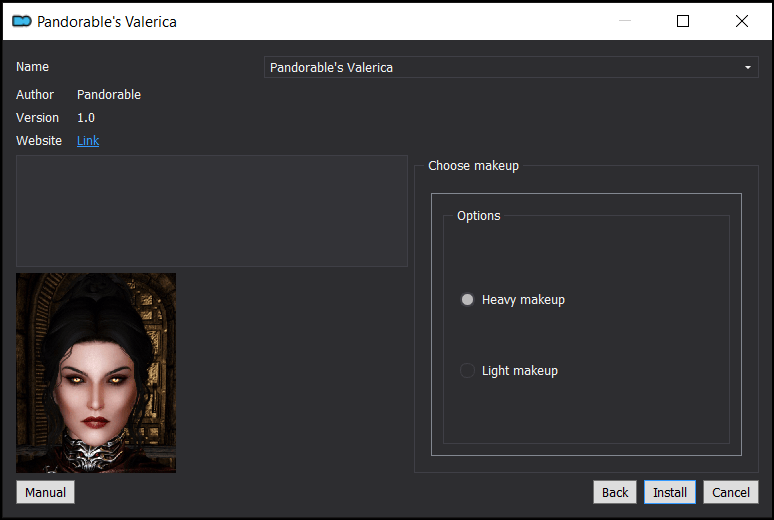Expand the Name dropdown arrow
Image resolution: width=774 pixels, height=520 pixels.
coord(748,67)
